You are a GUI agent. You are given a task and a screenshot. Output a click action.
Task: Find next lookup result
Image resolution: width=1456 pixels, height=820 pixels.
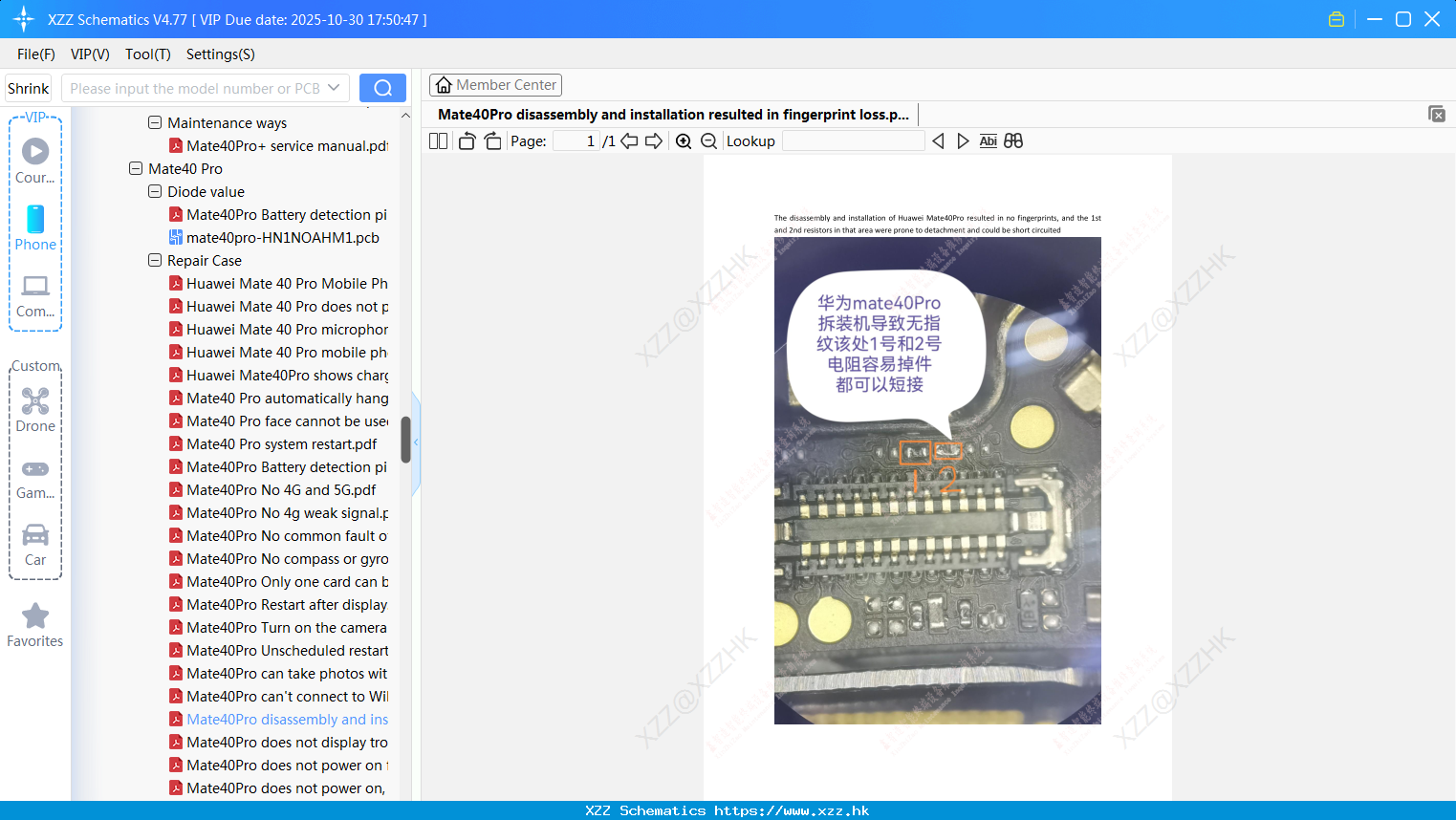click(963, 140)
